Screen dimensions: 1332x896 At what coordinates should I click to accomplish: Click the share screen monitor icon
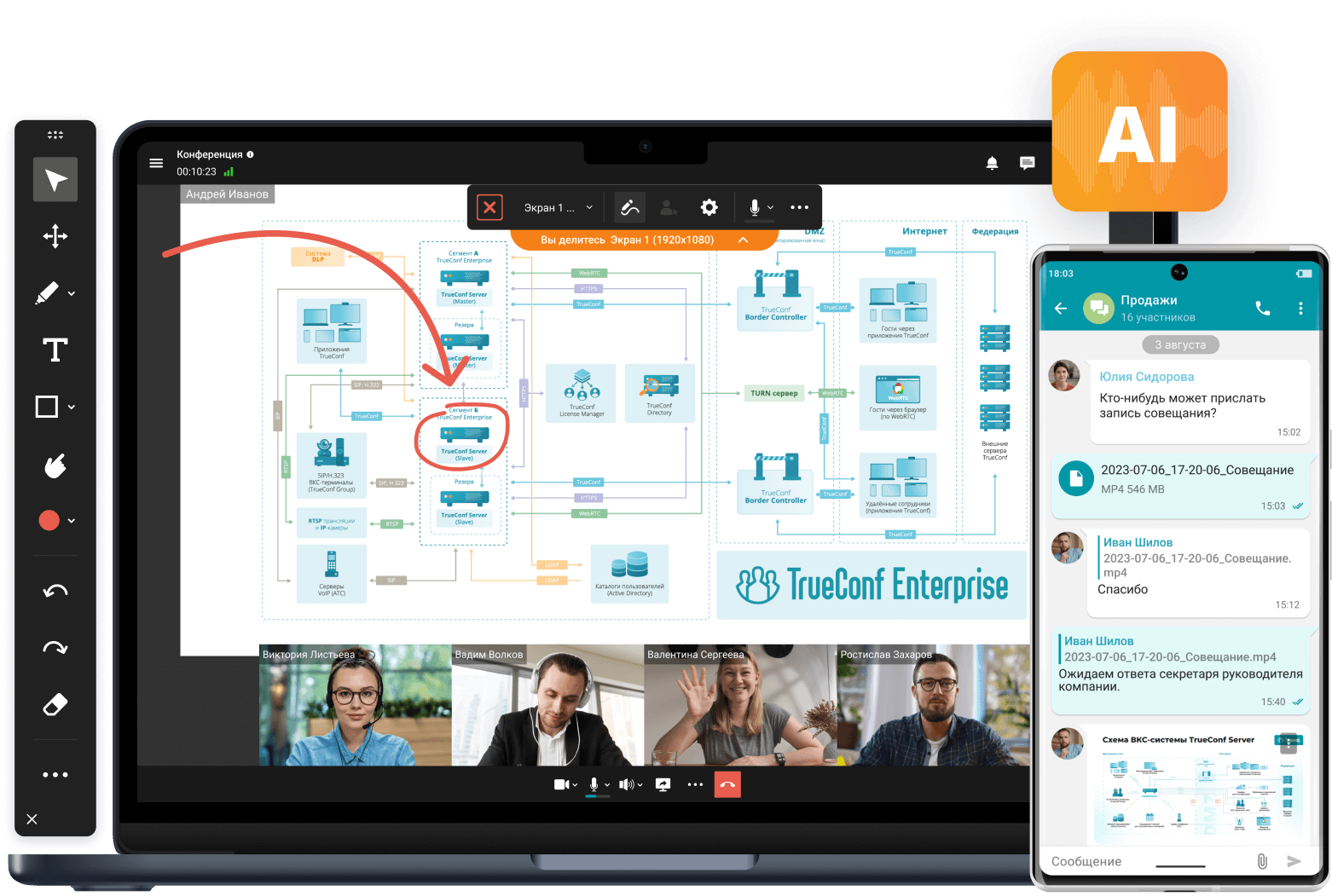click(x=663, y=784)
